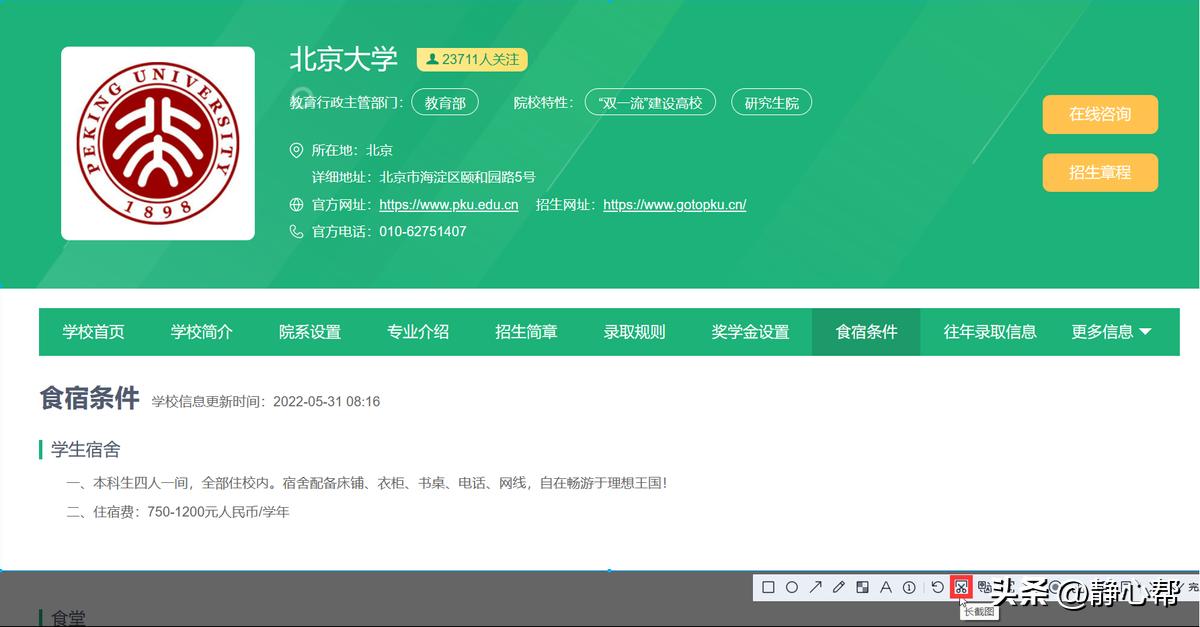Select the ellipse drawing tool
1200x627 pixels.
(791, 587)
